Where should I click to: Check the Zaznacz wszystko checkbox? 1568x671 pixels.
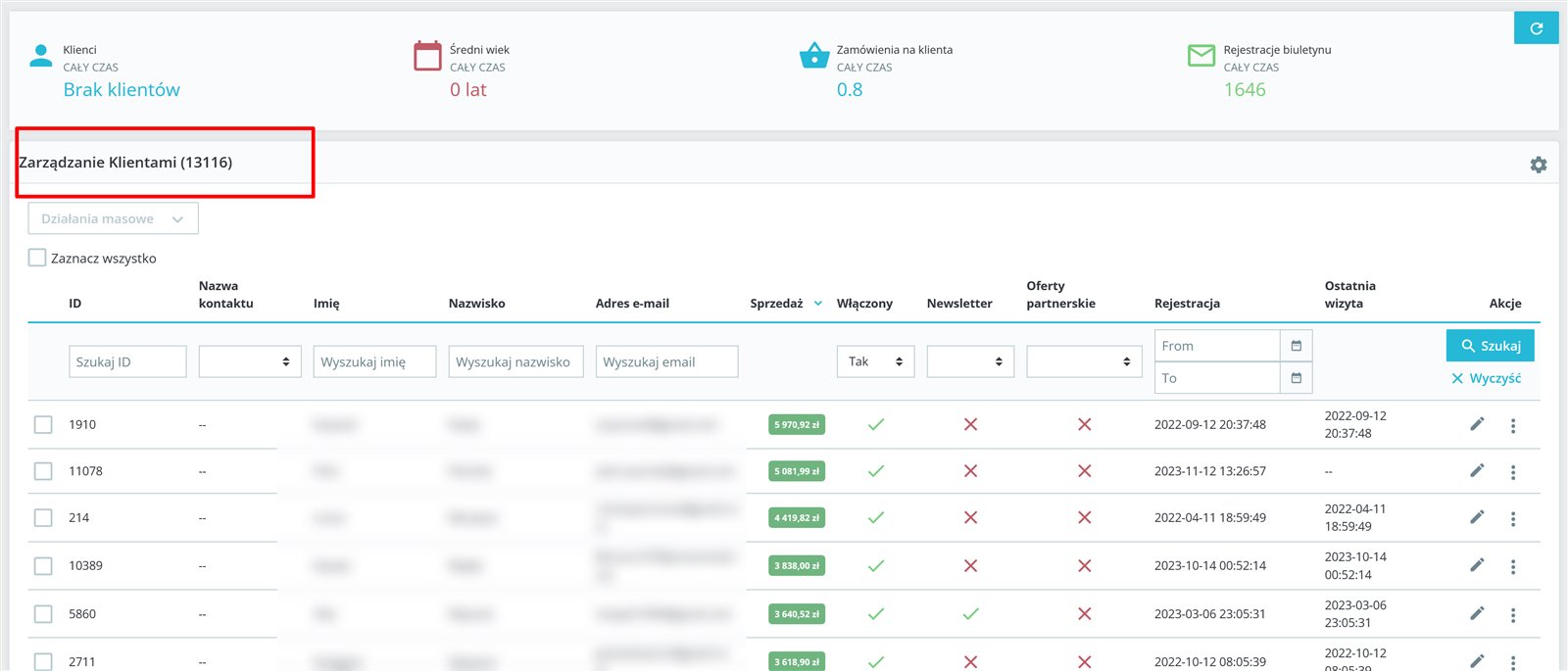point(37,258)
